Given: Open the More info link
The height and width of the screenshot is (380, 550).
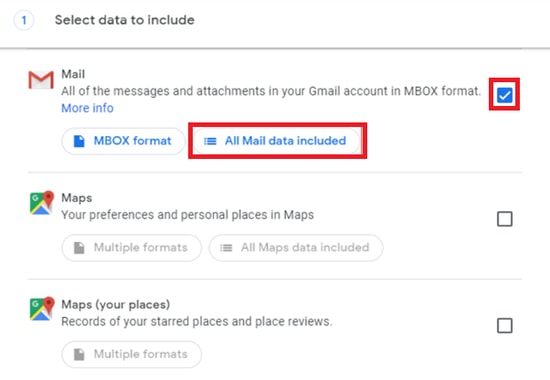Looking at the screenshot, I should [87, 108].
